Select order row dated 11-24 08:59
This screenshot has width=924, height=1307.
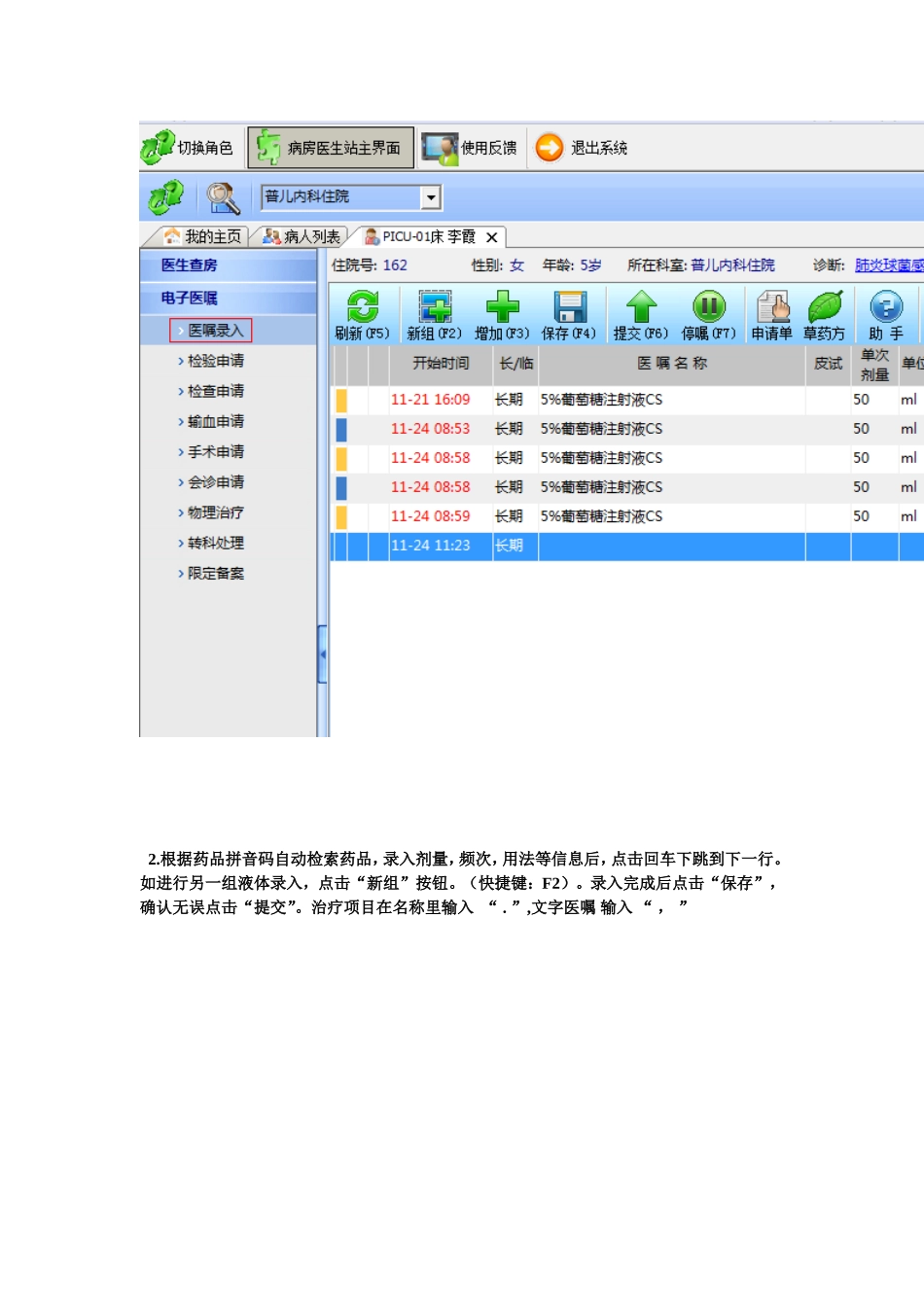pyautogui.click(x=627, y=516)
